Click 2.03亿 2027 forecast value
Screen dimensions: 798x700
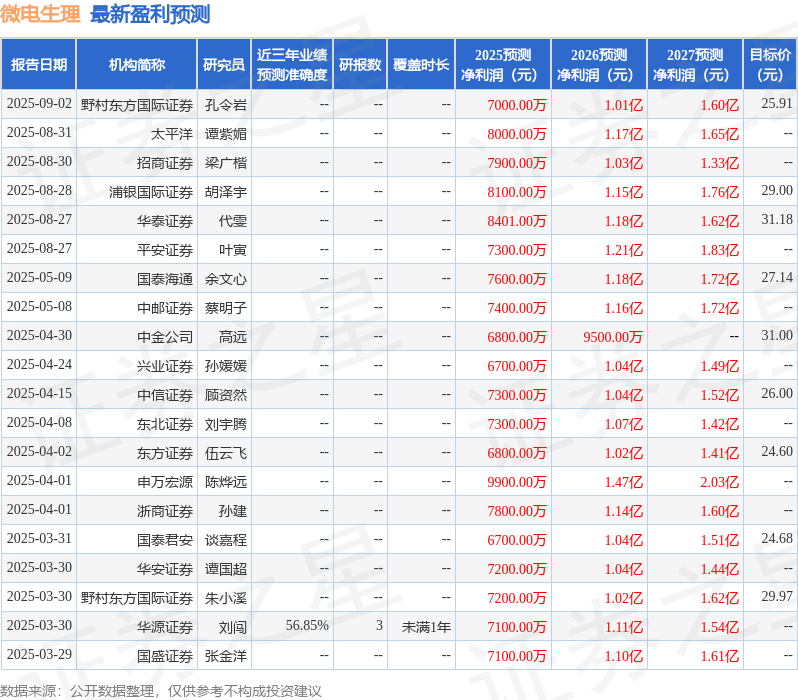click(x=720, y=483)
